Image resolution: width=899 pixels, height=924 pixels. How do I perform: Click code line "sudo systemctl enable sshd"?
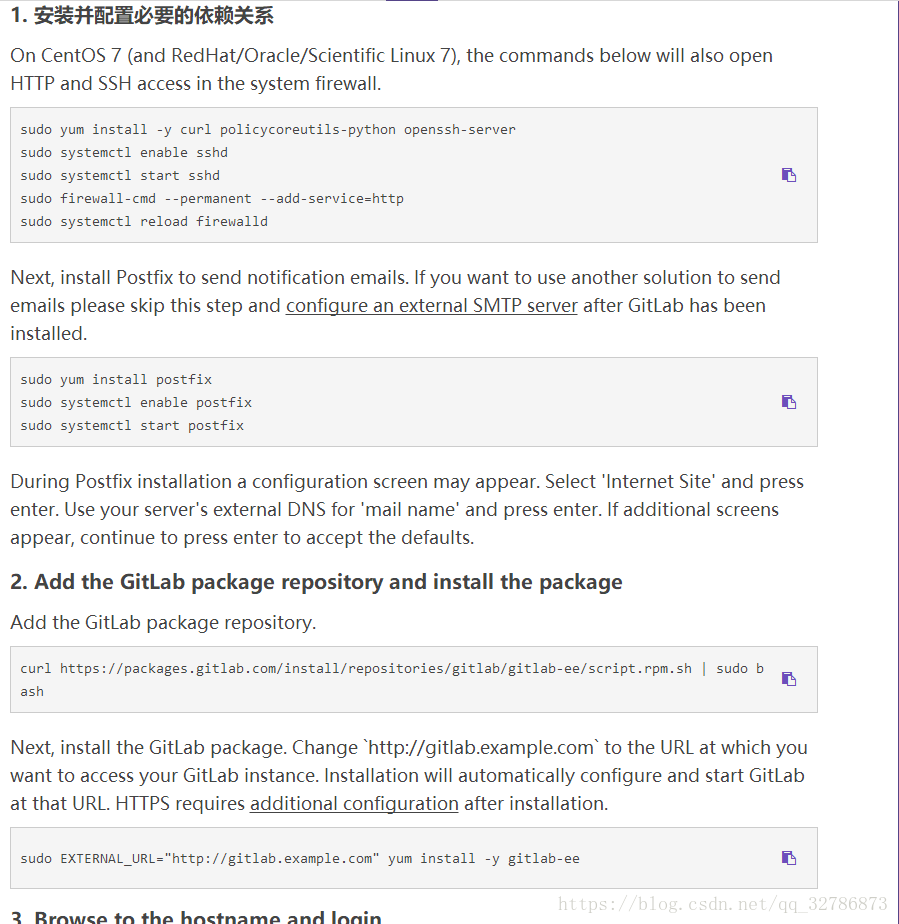[124, 153]
